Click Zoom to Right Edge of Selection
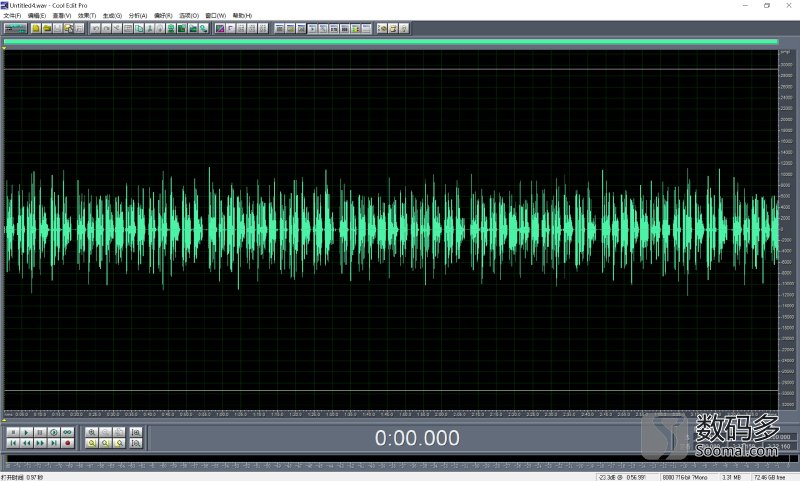 119,443
